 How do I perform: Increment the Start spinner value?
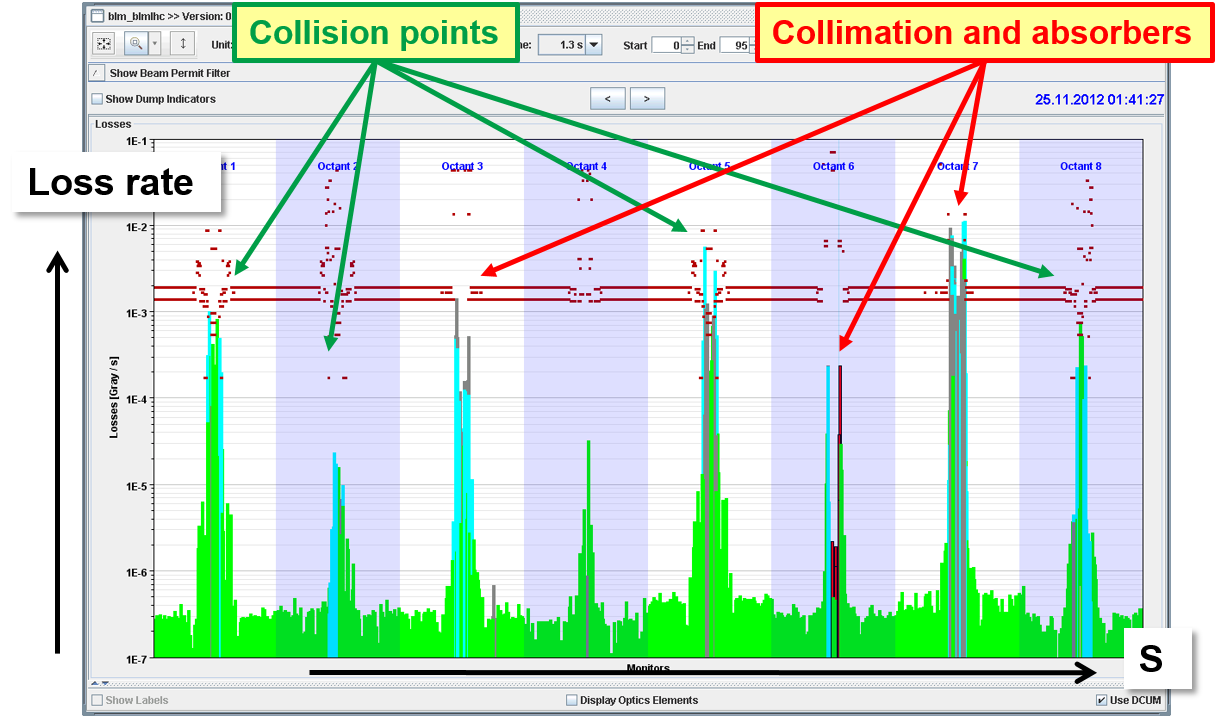687,41
